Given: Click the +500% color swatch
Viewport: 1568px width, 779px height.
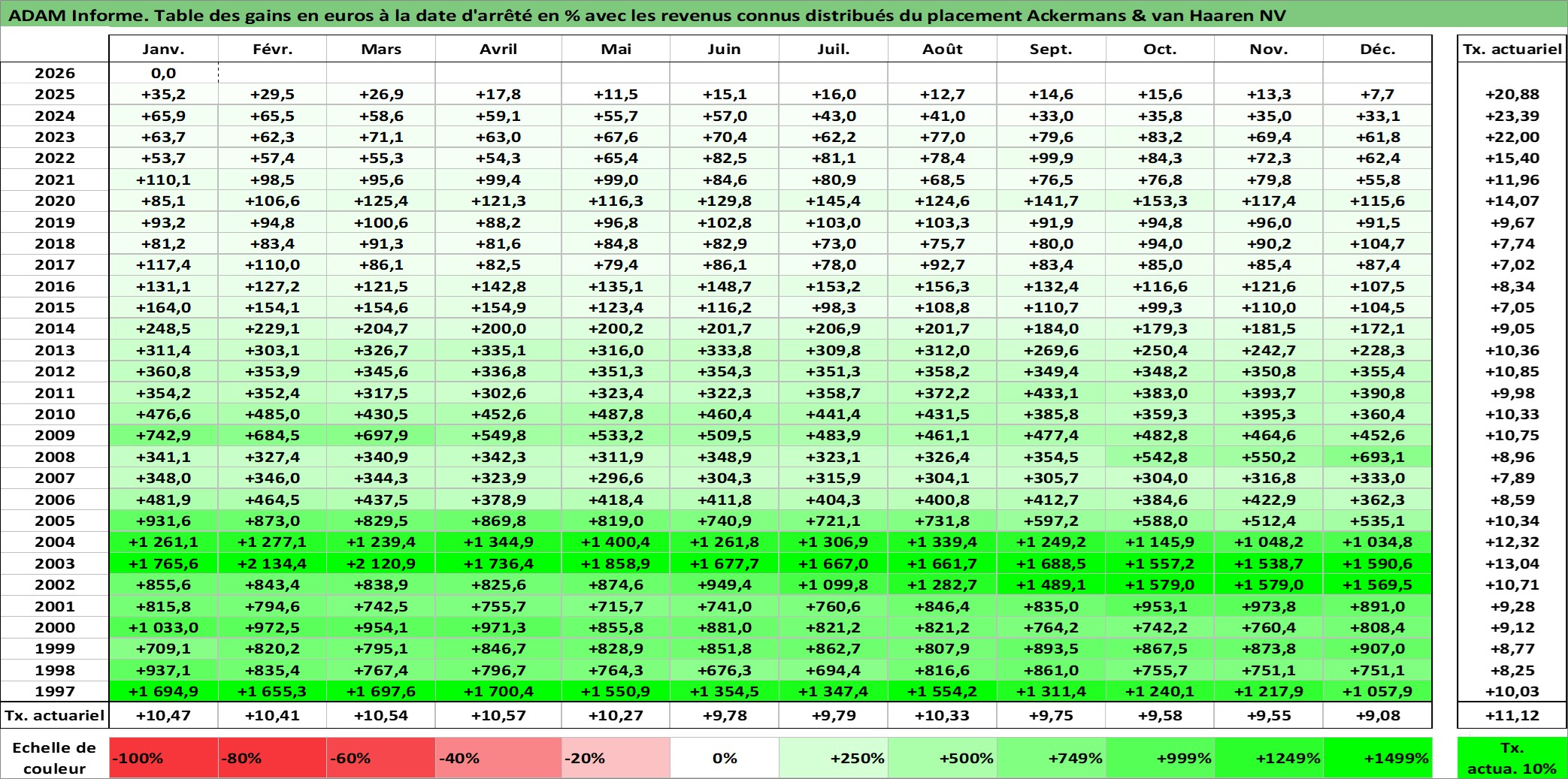Looking at the screenshot, I should (943, 758).
